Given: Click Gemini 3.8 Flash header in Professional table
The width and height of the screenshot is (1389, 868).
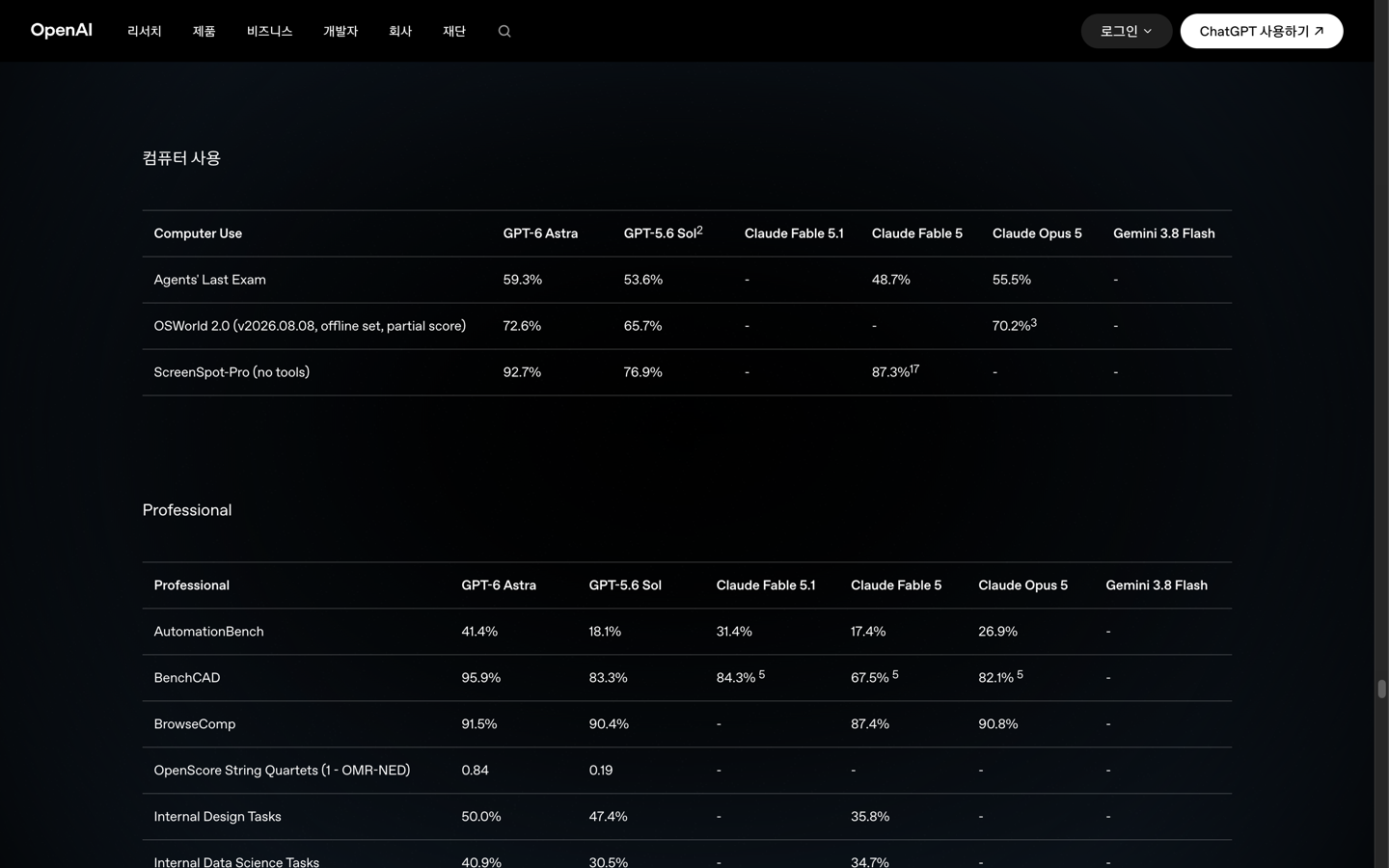Looking at the screenshot, I should [x=1157, y=585].
